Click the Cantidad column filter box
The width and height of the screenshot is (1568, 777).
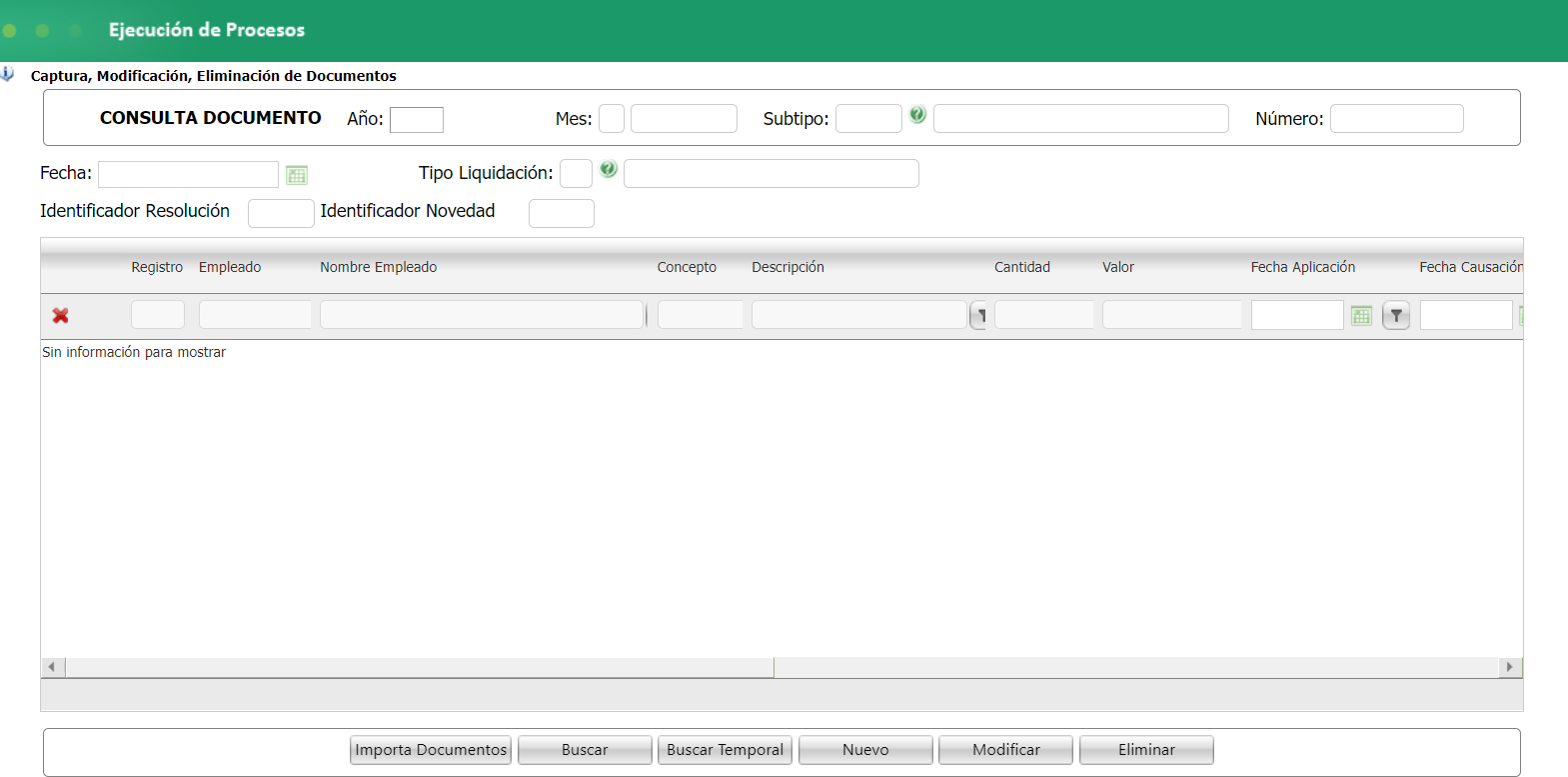tap(1044, 315)
